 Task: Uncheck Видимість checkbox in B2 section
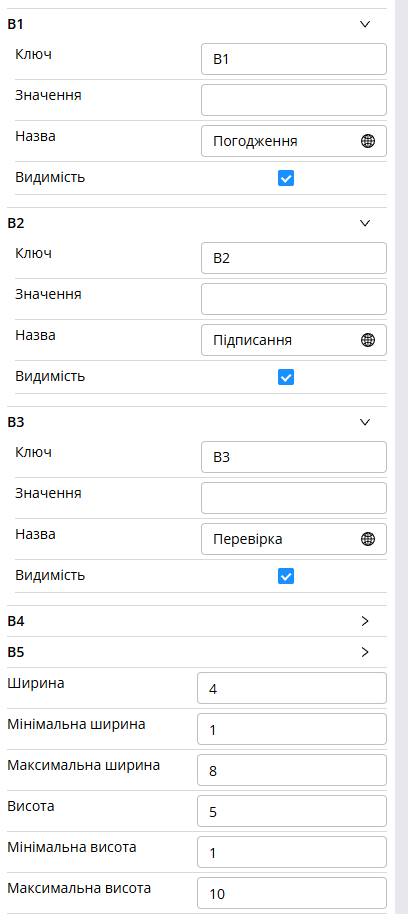(286, 377)
